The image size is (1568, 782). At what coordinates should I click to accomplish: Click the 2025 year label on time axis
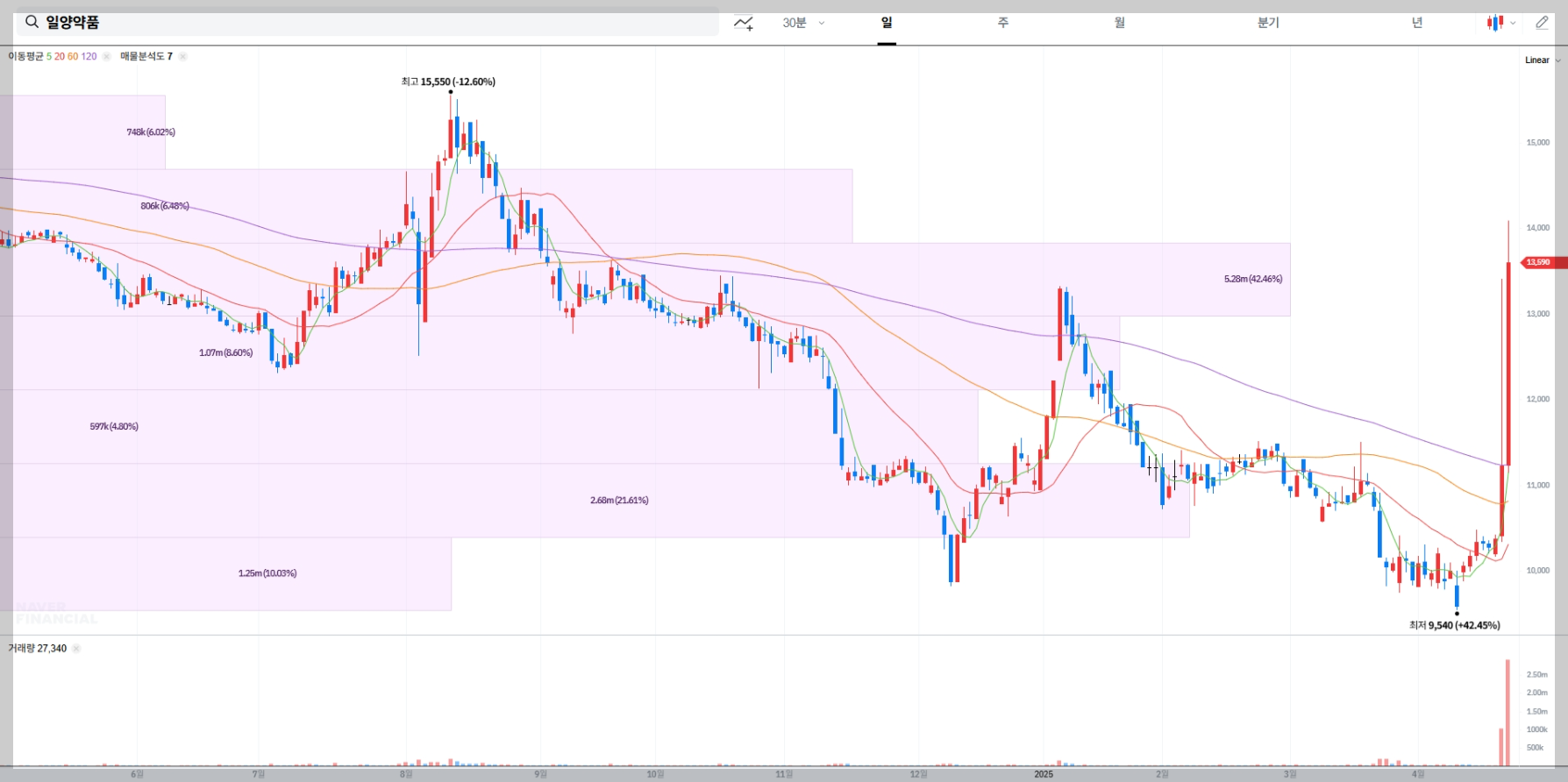point(1044,774)
